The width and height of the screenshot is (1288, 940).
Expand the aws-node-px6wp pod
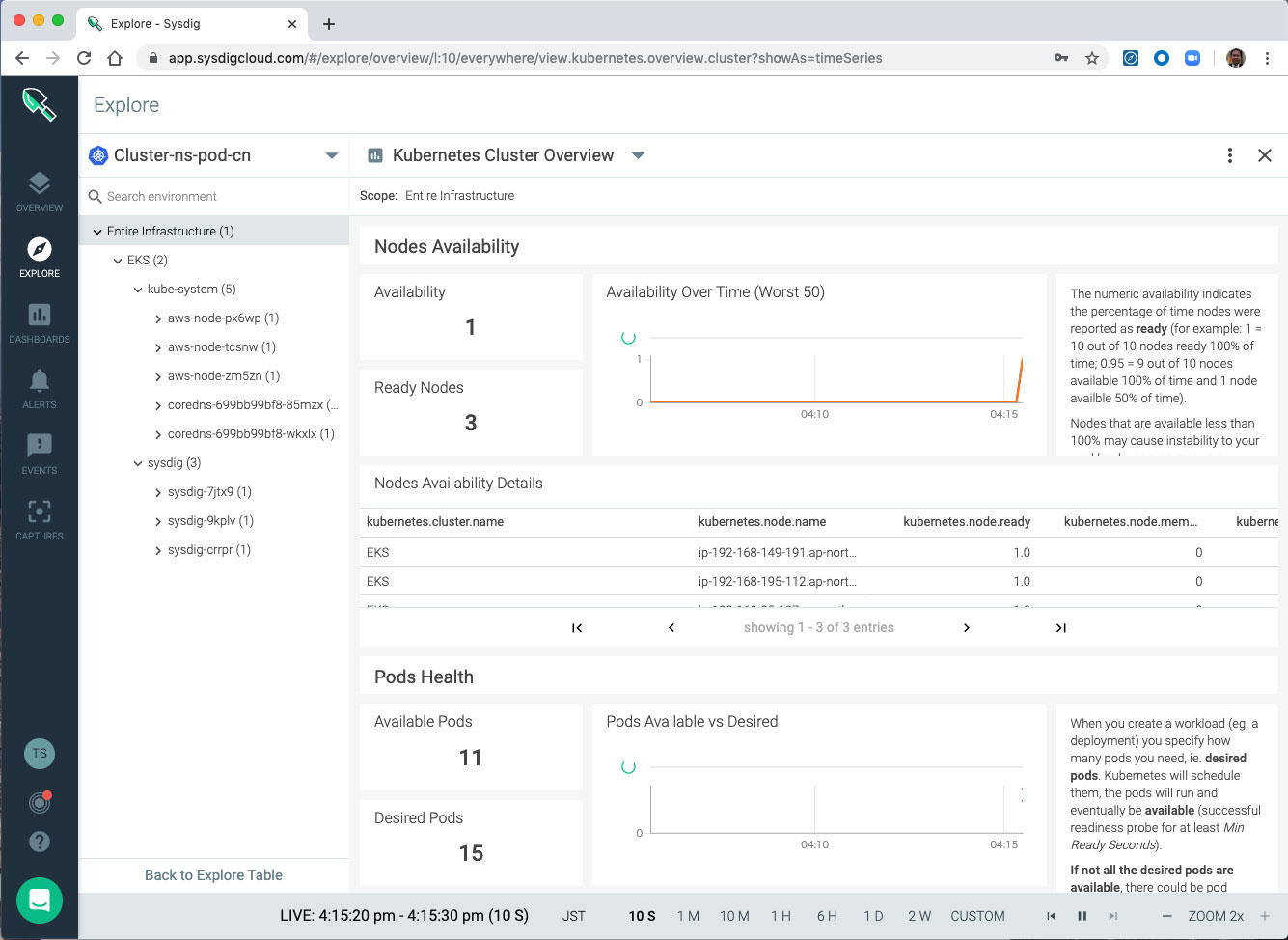click(158, 318)
